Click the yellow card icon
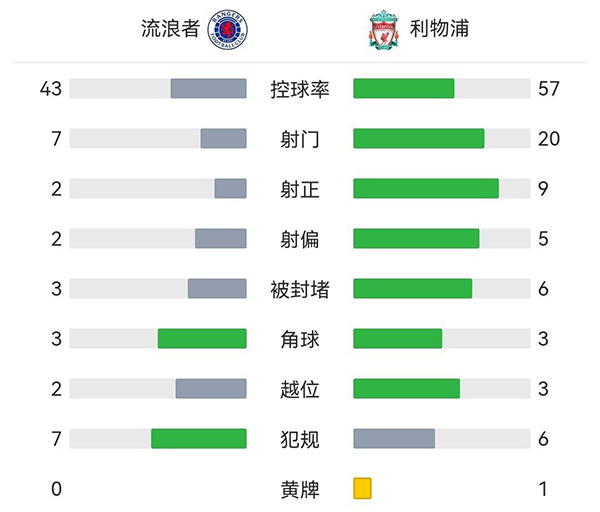Screen dimensions: 600x512 pos(362,489)
